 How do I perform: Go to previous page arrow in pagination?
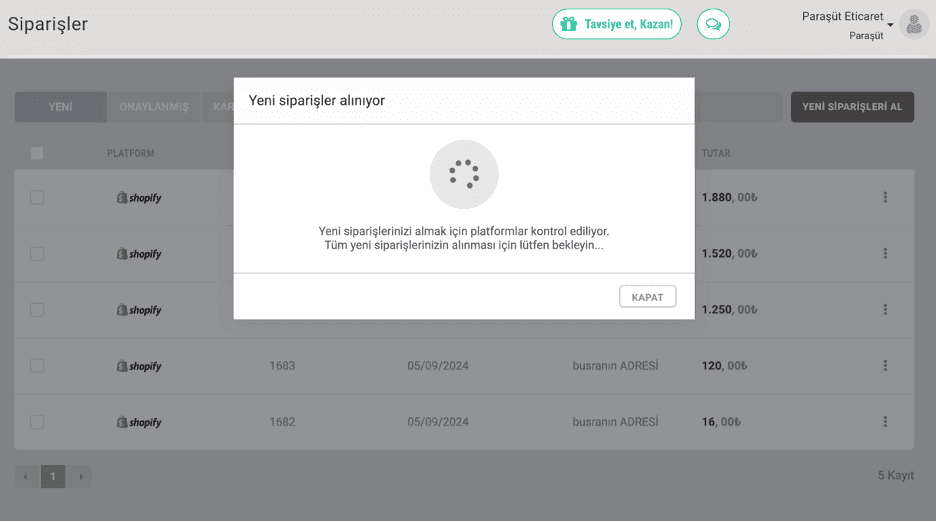click(x=25, y=477)
